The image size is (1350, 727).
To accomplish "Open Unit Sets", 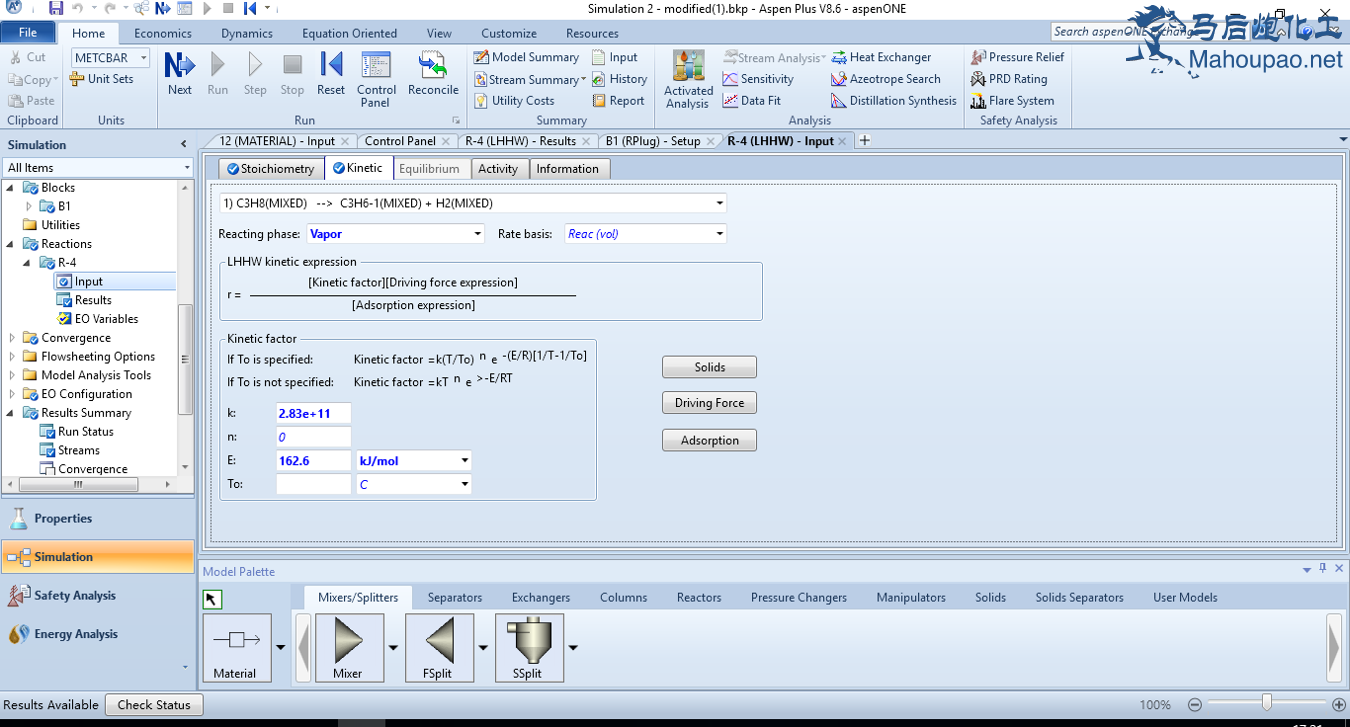I will [x=101, y=79].
